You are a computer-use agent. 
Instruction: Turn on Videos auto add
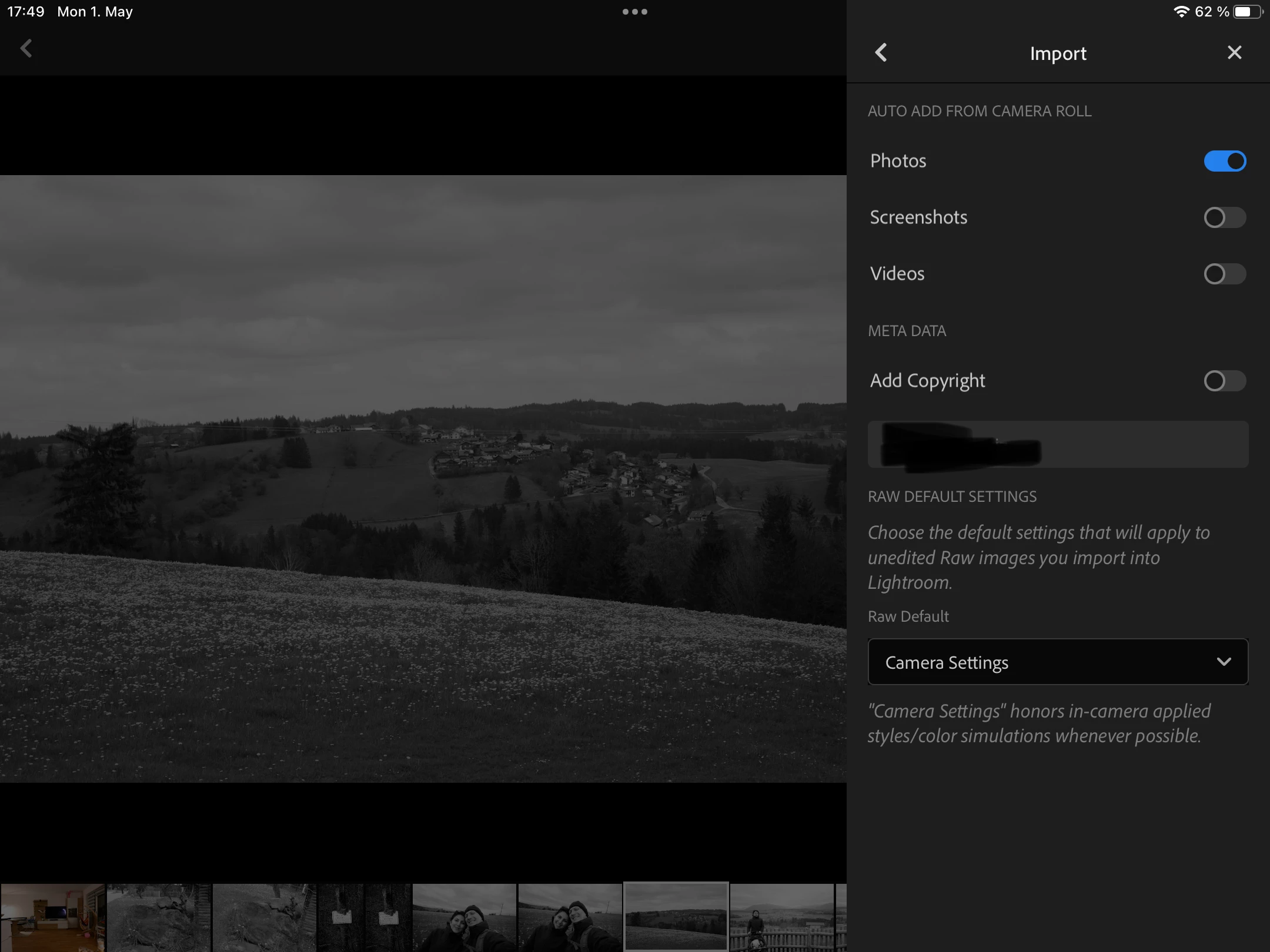1224,274
